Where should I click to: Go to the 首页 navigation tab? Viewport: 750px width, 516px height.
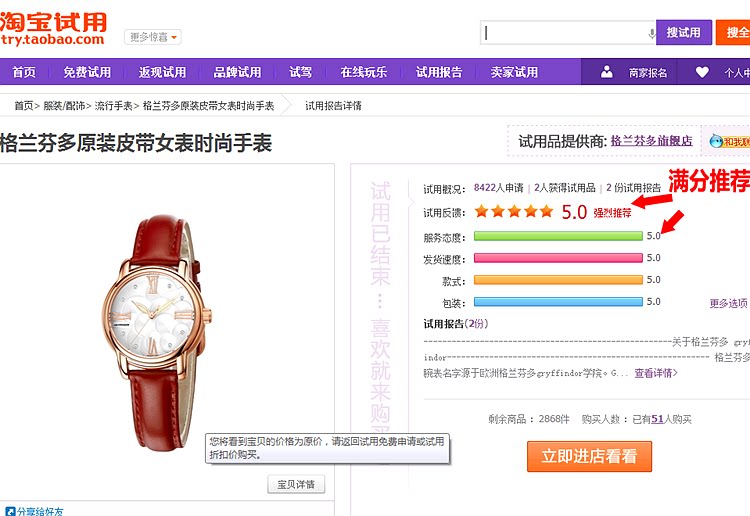(24, 72)
